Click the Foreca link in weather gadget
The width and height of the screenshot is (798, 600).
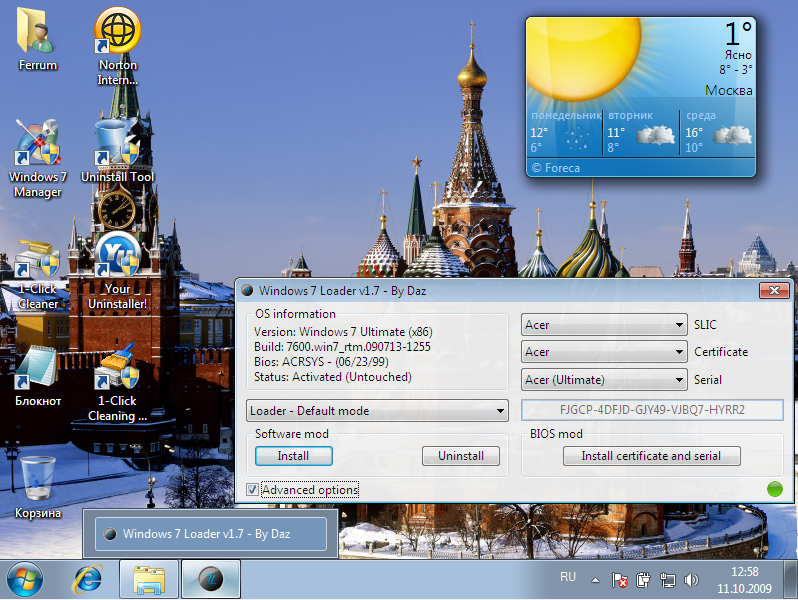[x=556, y=167]
